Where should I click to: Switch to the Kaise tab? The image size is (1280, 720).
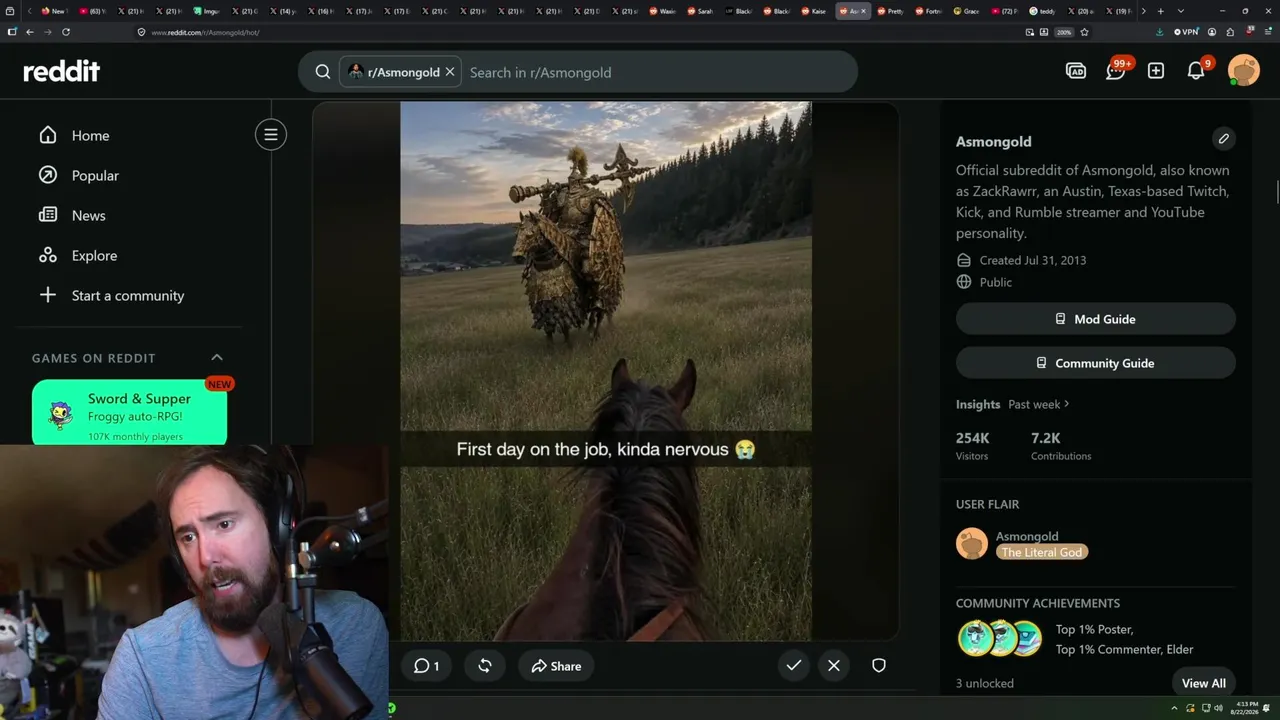[815, 11]
